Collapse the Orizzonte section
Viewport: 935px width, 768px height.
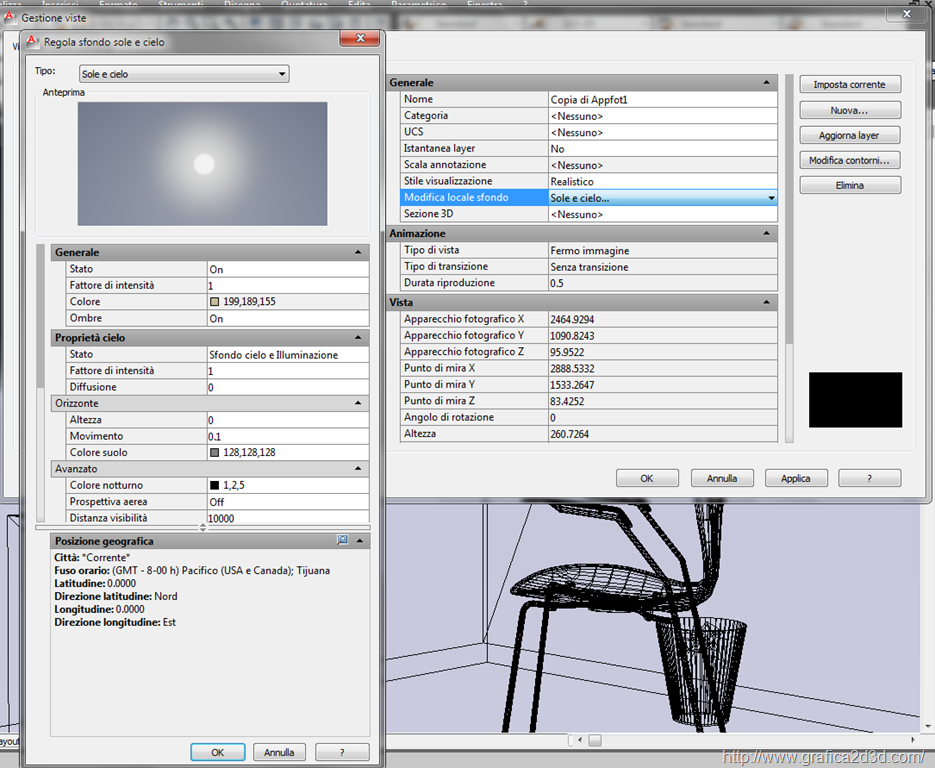click(x=358, y=403)
